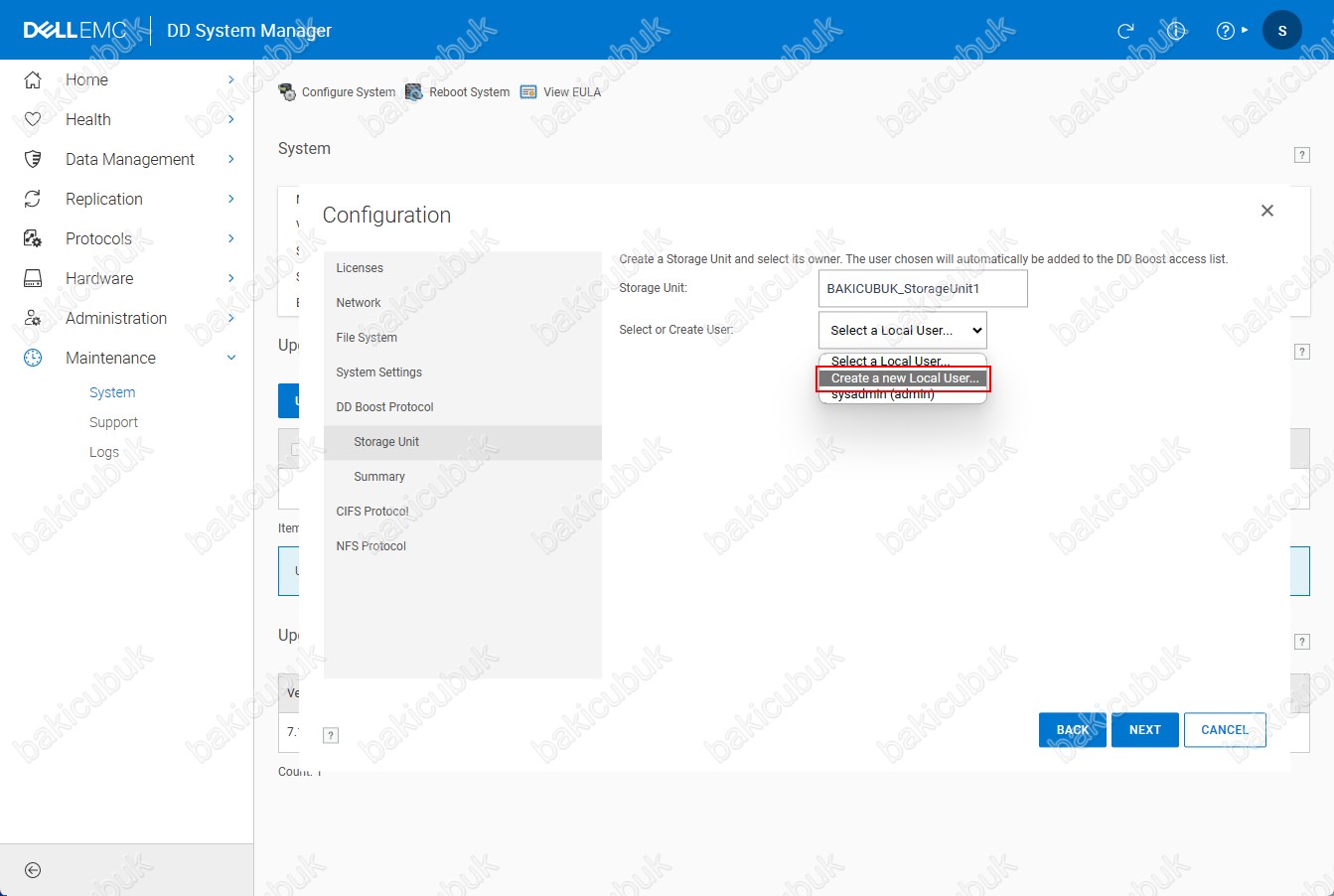Open the info icon in header

pos(1176,31)
